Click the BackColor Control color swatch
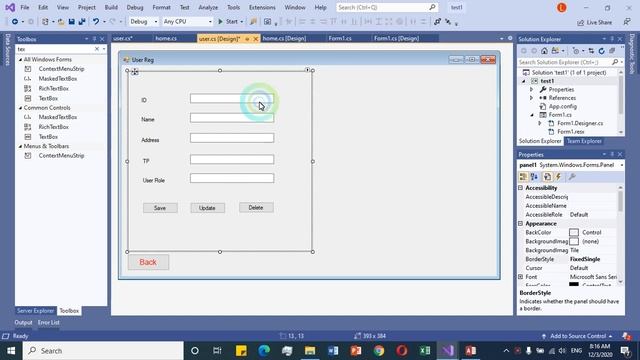The height and width of the screenshot is (360, 640). (574, 233)
